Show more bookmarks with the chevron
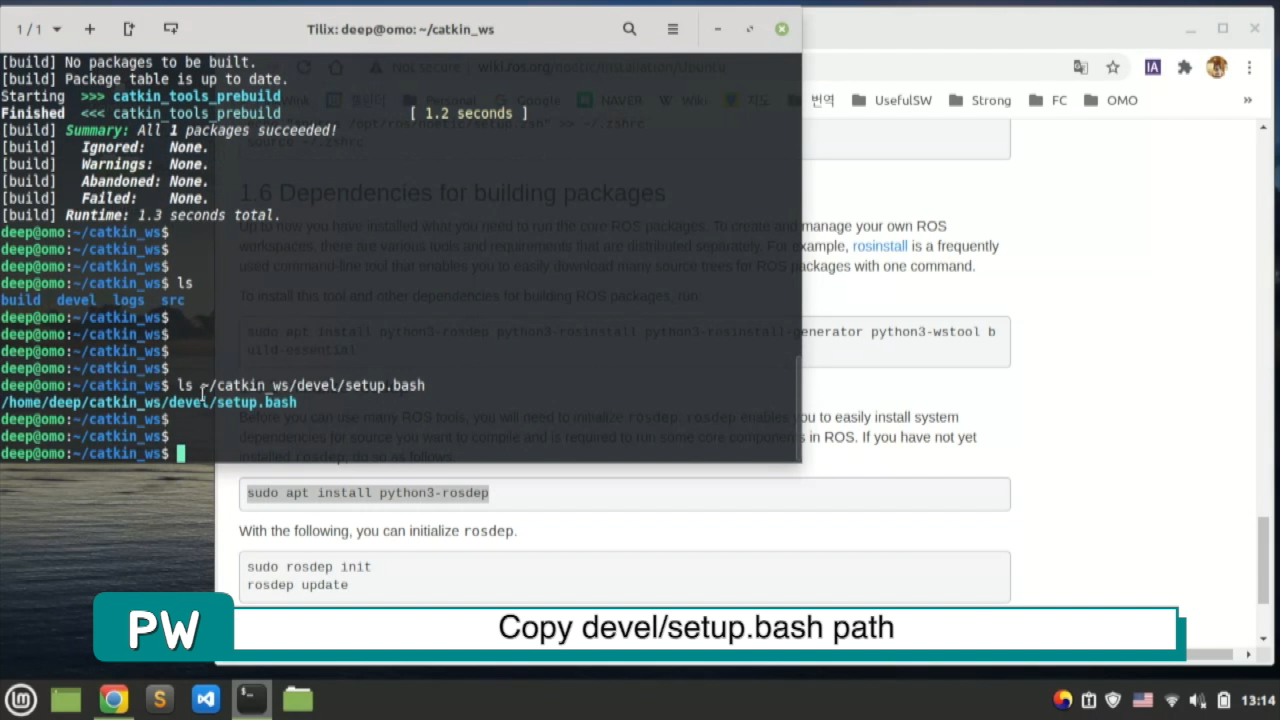1280x720 pixels. 1247,100
